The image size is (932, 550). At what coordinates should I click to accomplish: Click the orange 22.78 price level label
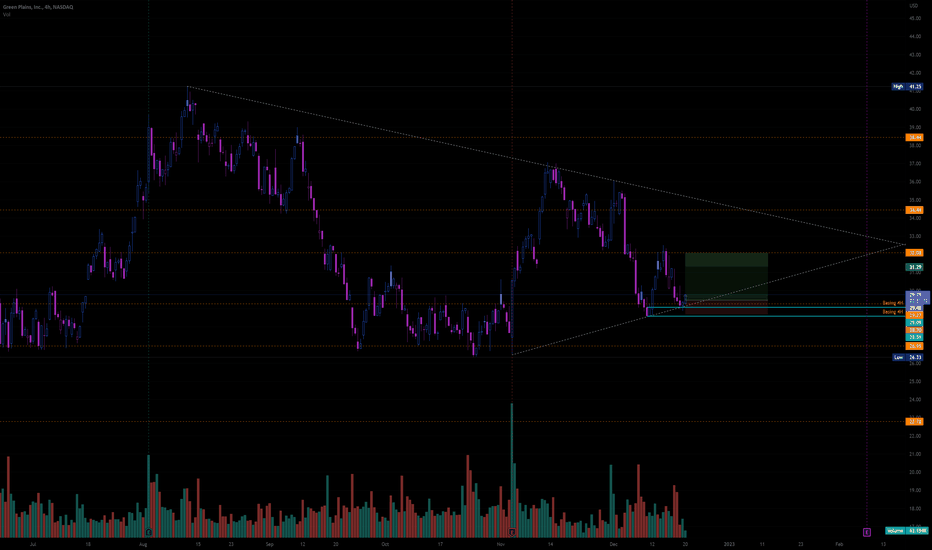[914, 422]
